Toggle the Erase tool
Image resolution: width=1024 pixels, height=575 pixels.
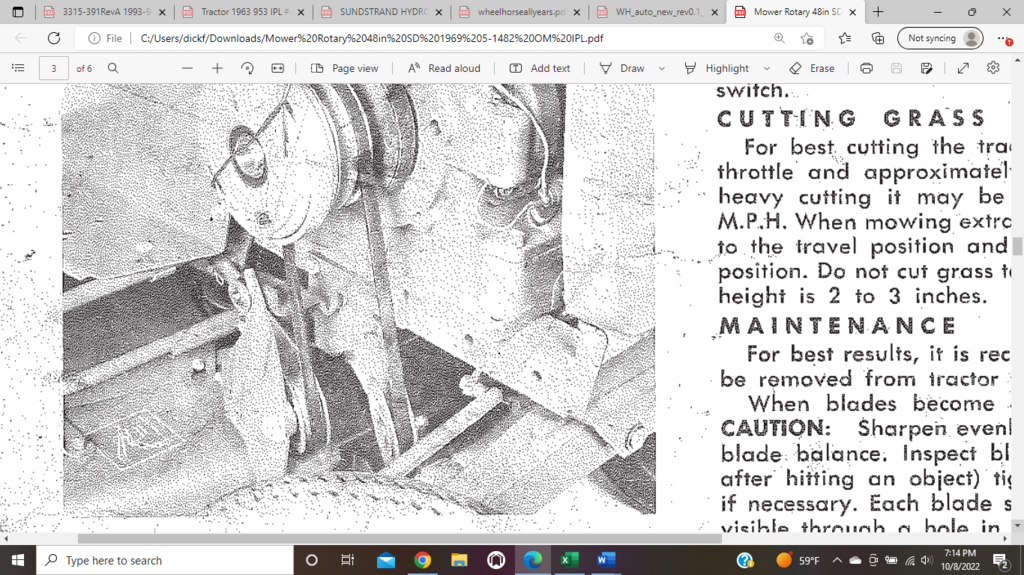[x=811, y=68]
